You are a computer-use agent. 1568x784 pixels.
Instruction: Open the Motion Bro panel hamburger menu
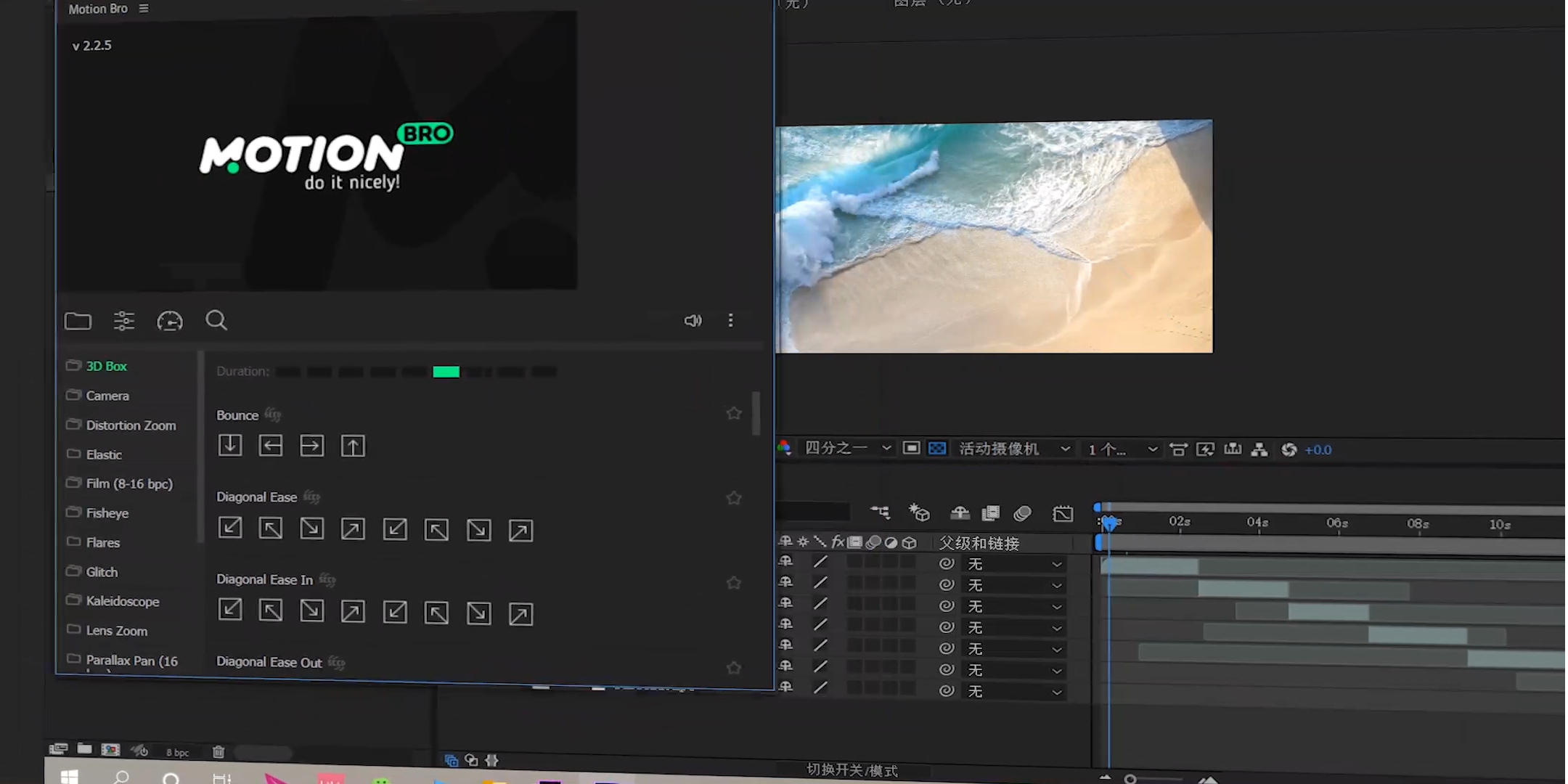coord(144,9)
